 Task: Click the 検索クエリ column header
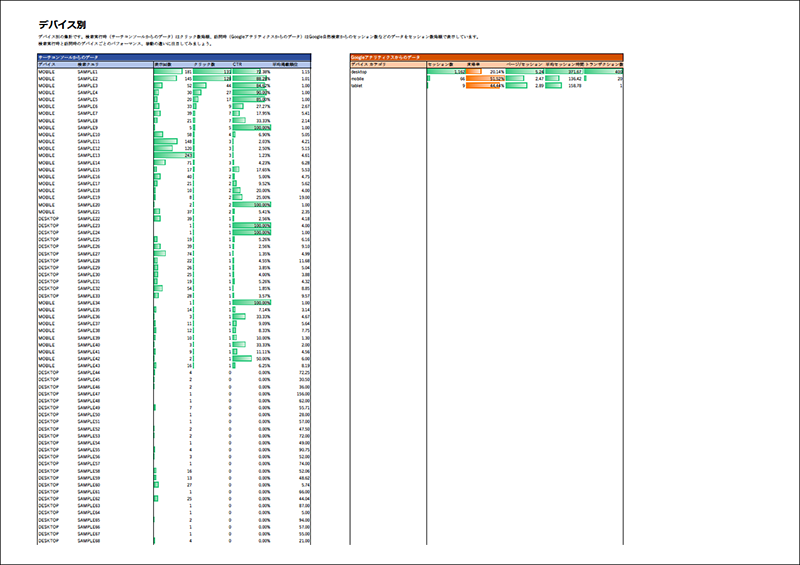point(88,65)
